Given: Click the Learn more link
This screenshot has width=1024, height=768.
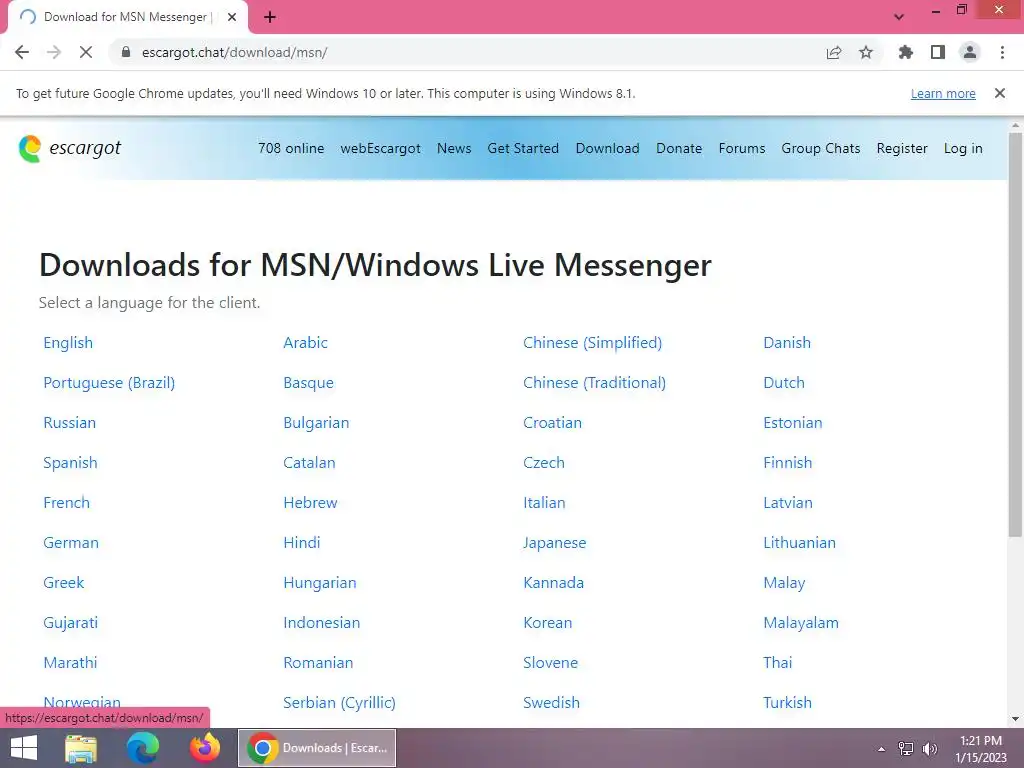Looking at the screenshot, I should coord(943,93).
